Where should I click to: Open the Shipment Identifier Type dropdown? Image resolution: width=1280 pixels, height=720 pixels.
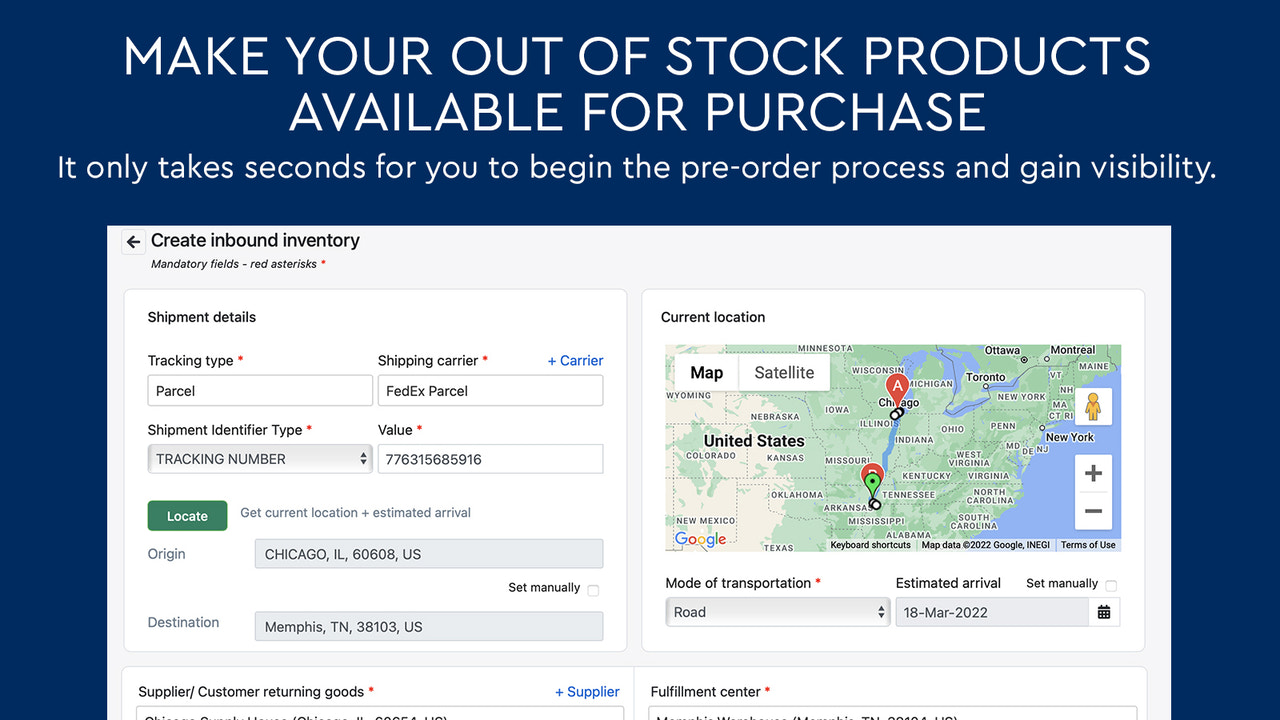pyautogui.click(x=259, y=459)
